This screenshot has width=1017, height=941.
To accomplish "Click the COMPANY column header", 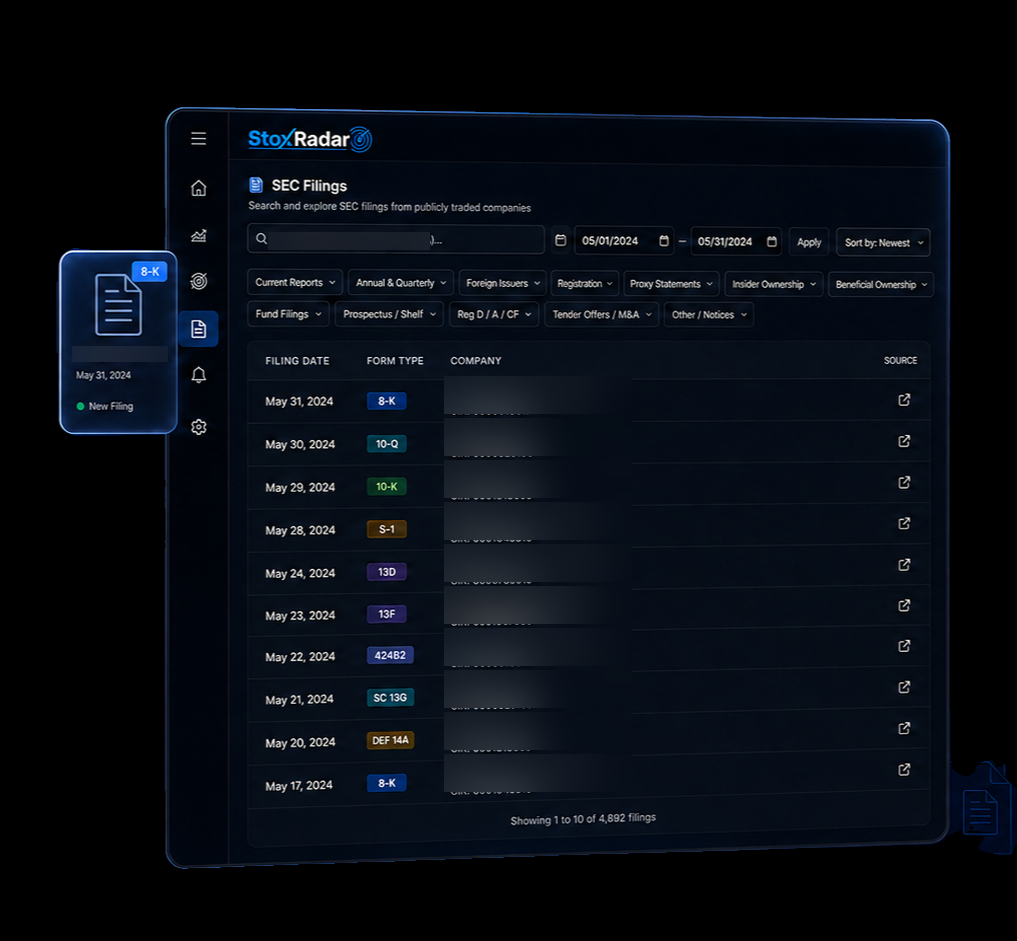I will tap(476, 361).
